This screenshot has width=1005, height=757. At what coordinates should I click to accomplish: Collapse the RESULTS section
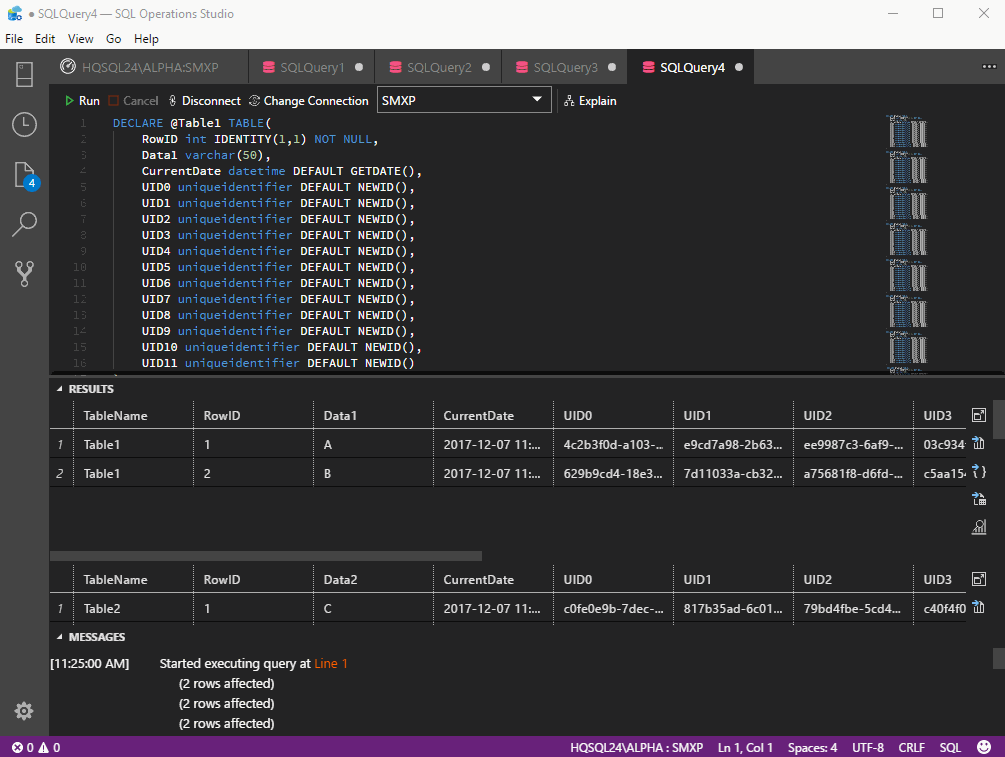pyautogui.click(x=85, y=389)
